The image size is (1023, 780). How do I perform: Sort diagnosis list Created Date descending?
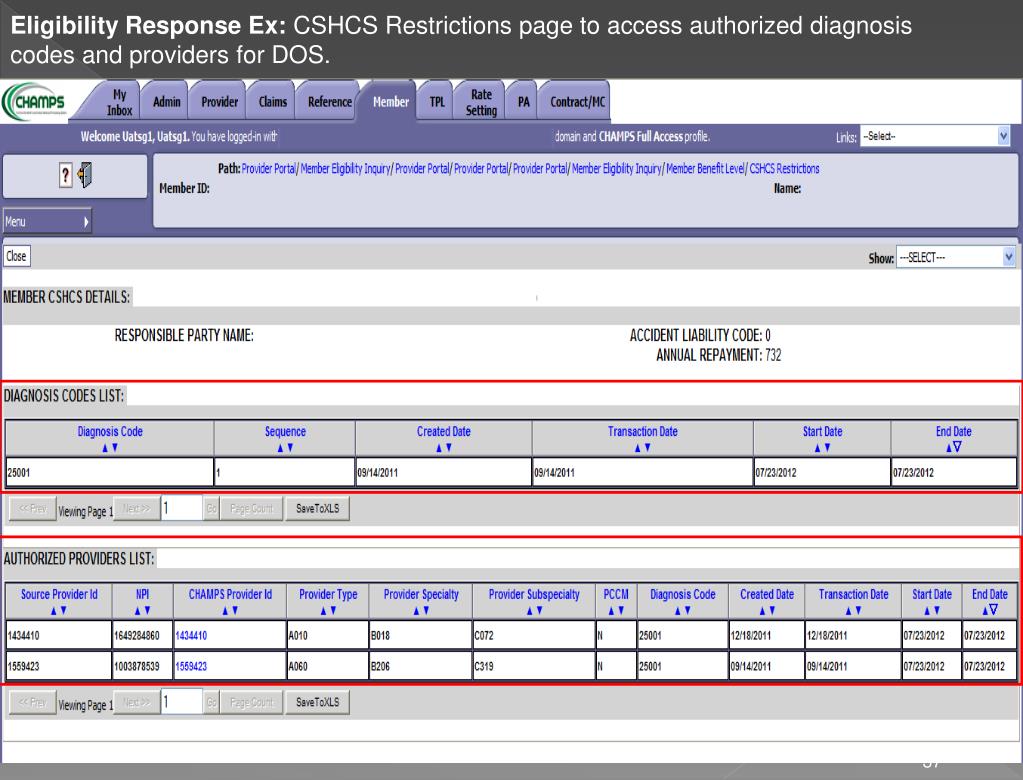pyautogui.click(x=449, y=448)
